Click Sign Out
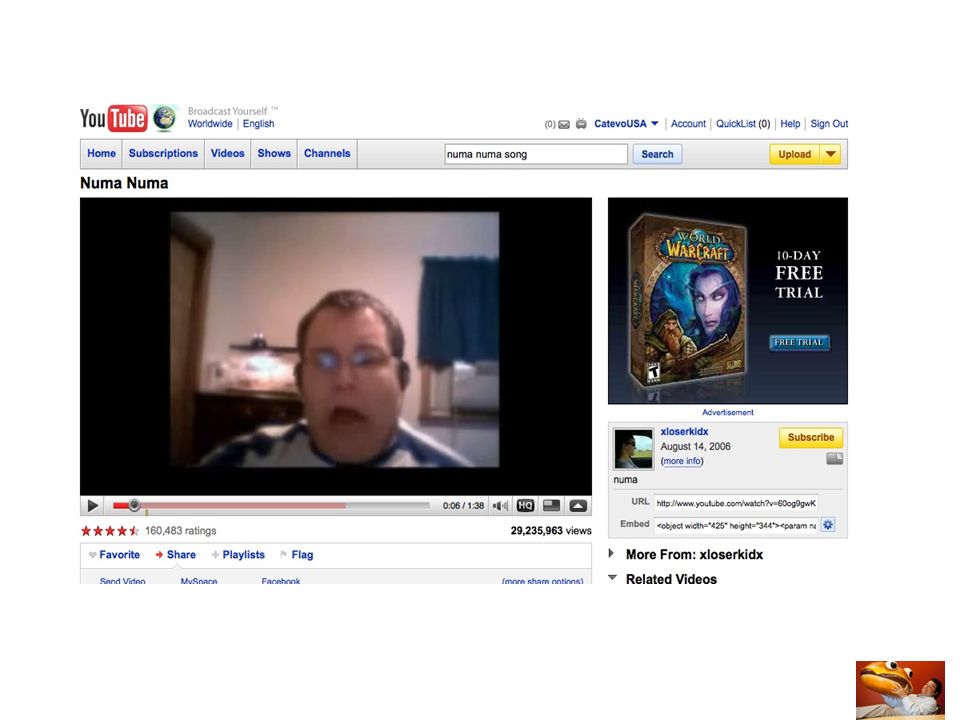The image size is (960, 720). click(829, 124)
